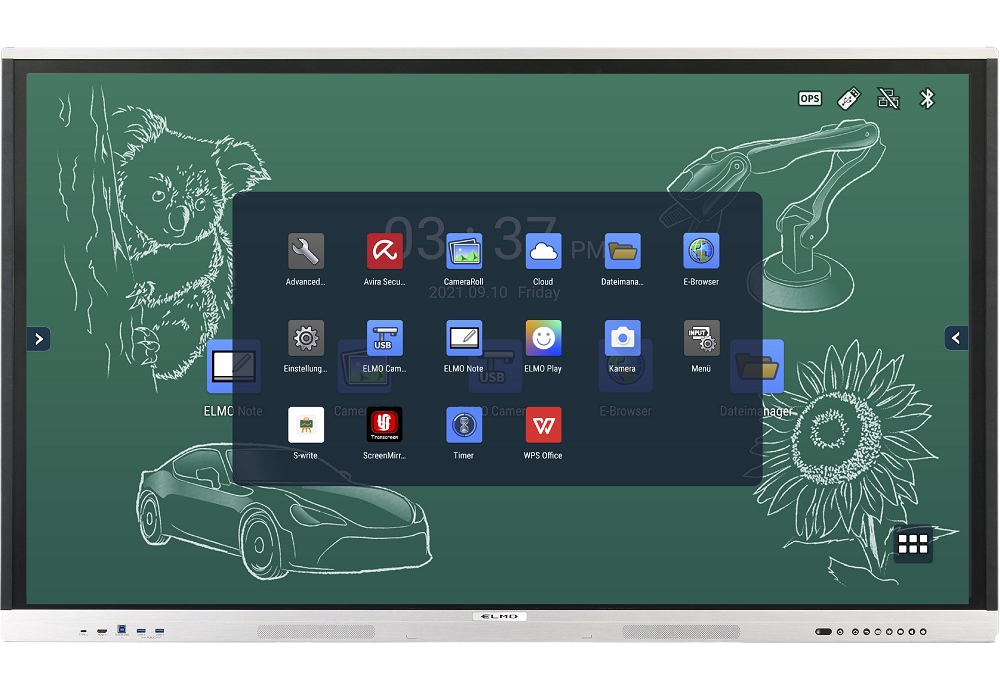This screenshot has width=1000, height=700.
Task: Open ScreenMirroring Transcreen app
Action: [x=385, y=425]
